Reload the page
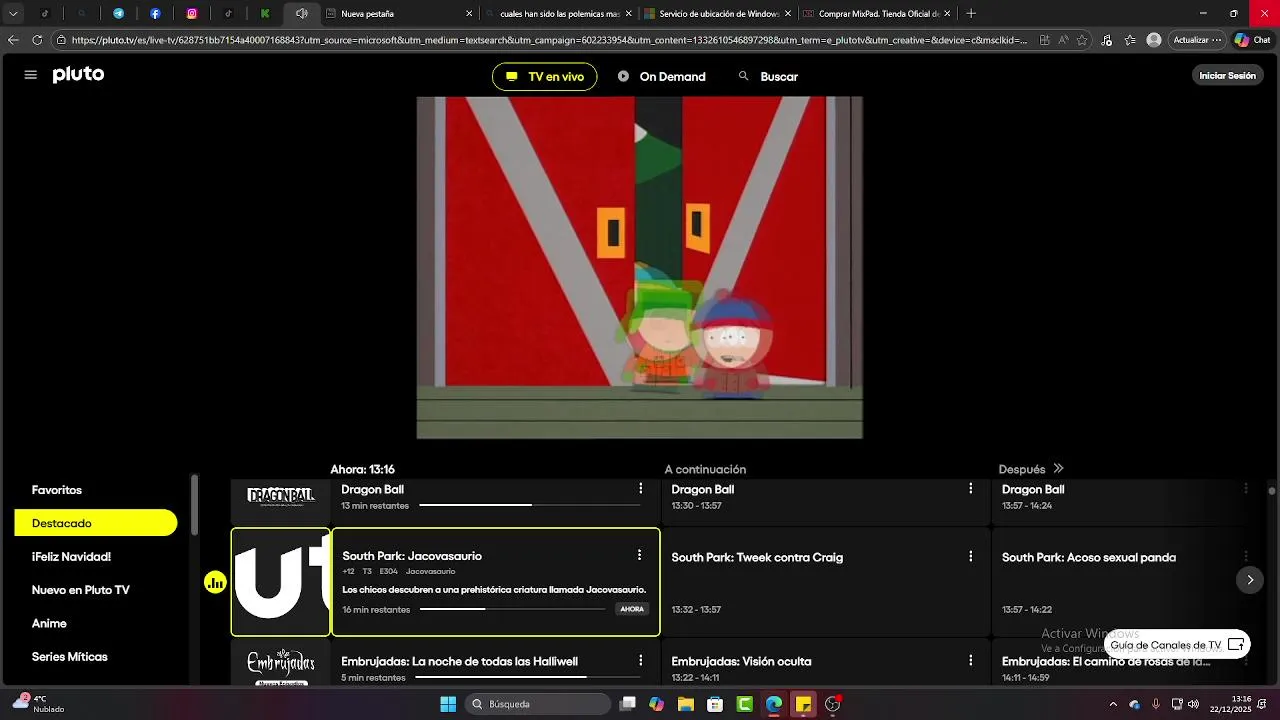Screen dimensions: 1280x720 [37, 40]
